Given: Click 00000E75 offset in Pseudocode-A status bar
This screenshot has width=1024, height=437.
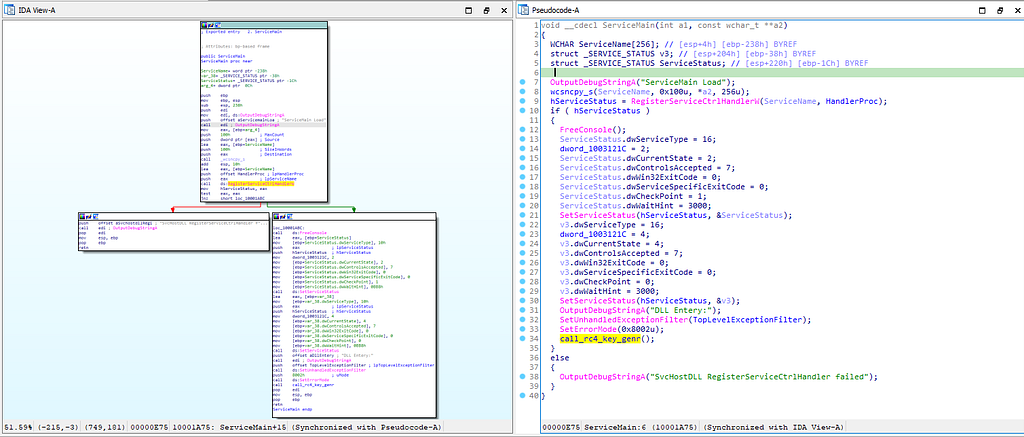Looking at the screenshot, I should pyautogui.click(x=560, y=427).
